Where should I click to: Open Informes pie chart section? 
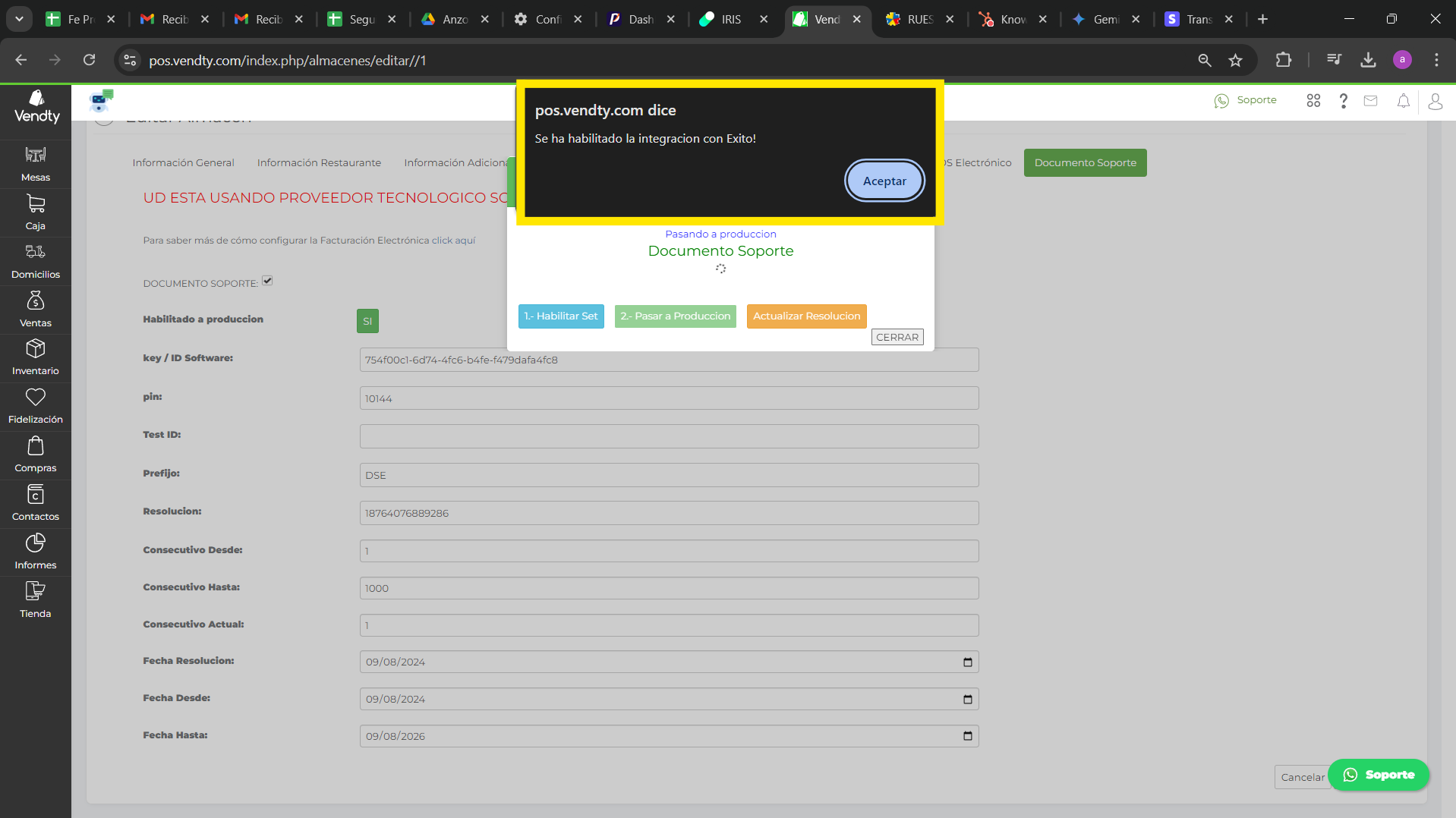pyautogui.click(x=36, y=552)
